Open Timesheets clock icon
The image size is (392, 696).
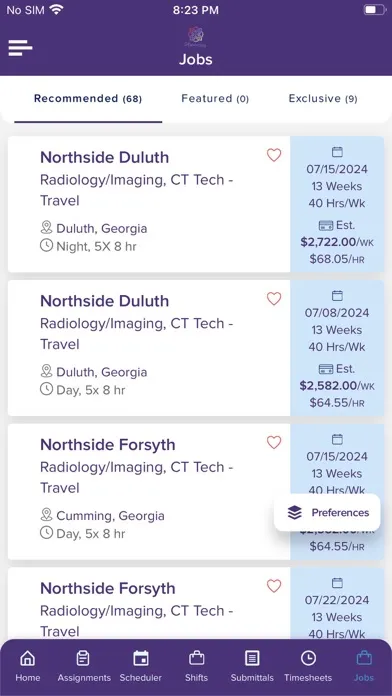[308, 658]
